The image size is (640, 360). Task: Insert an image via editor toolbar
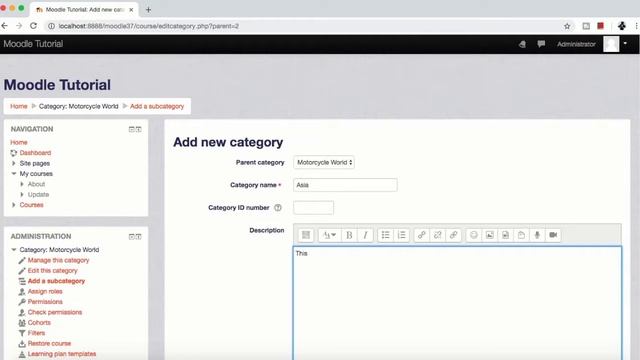tap(489, 235)
